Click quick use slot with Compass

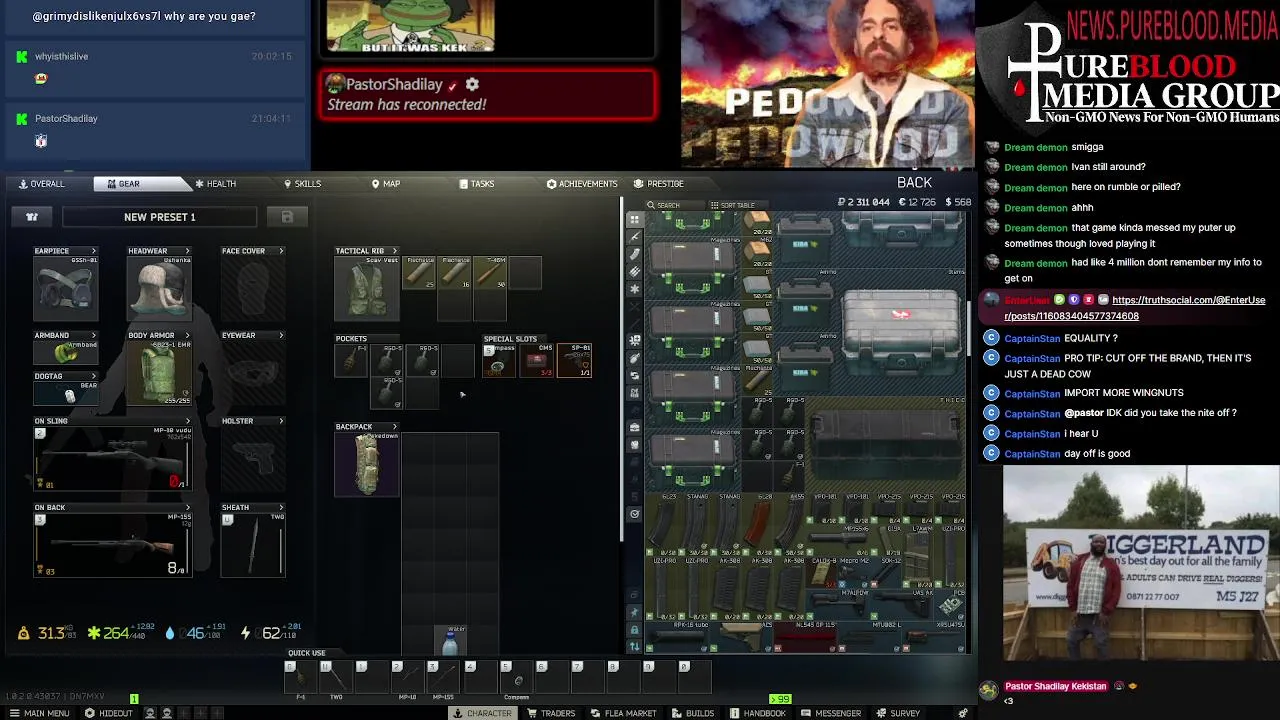point(517,679)
